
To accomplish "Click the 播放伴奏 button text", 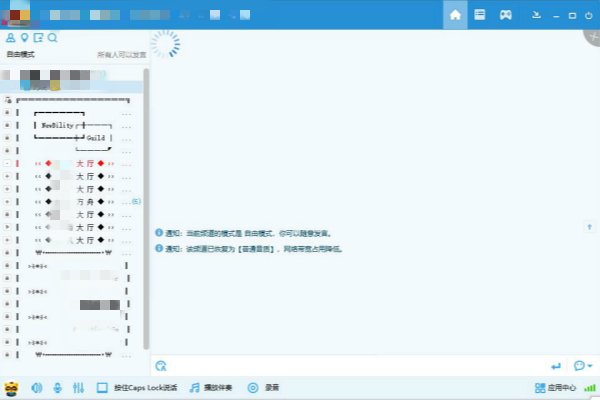I will pyautogui.click(x=218, y=388).
